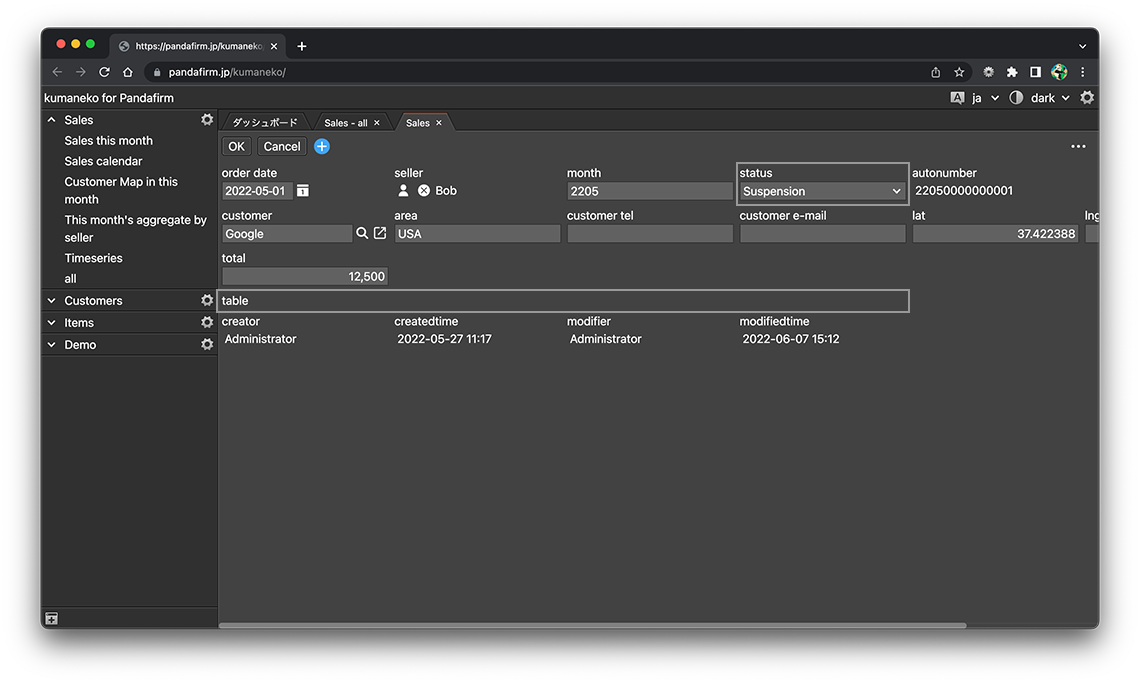The height and width of the screenshot is (683, 1140).
Task: Open the status Suspension dropdown
Action: (822, 191)
